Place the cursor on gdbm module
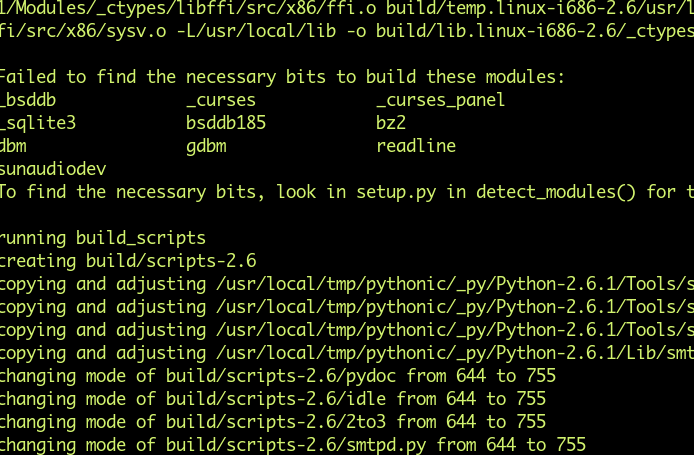694x455 pixels. [x=206, y=146]
